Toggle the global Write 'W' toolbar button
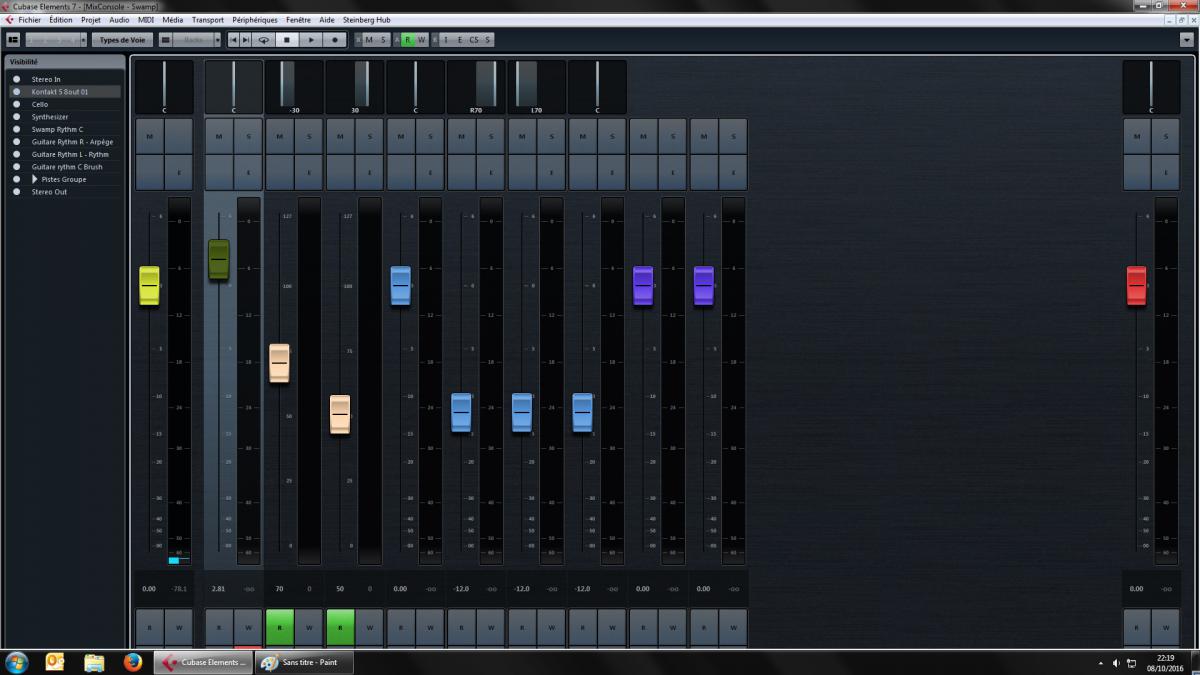 [x=421, y=40]
